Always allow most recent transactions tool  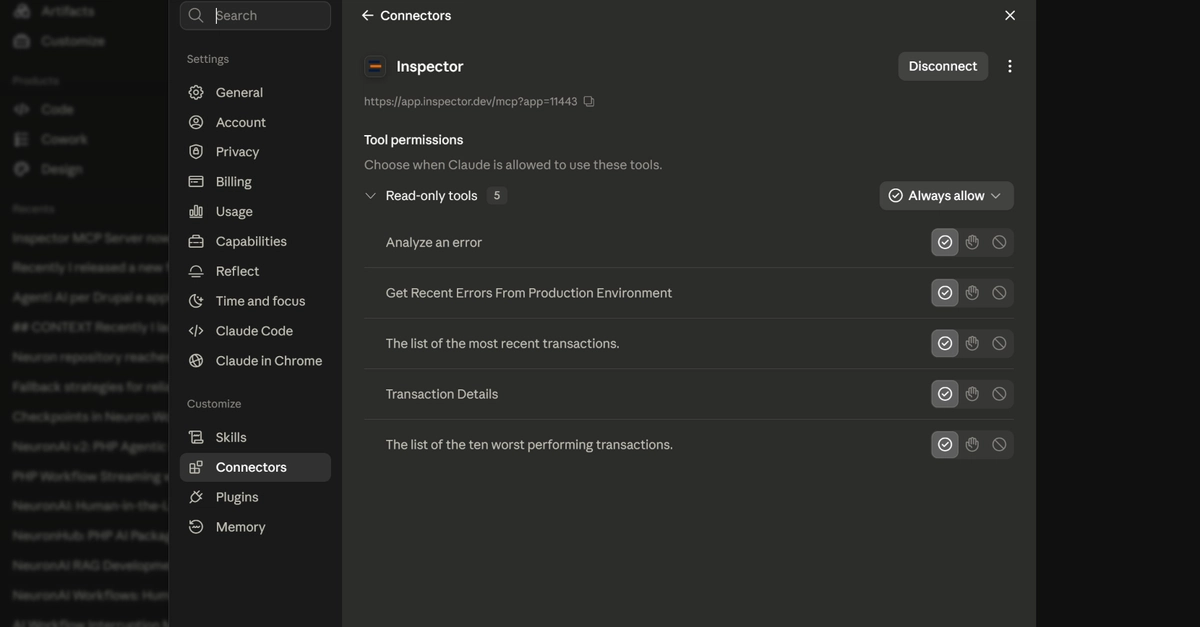click(945, 343)
